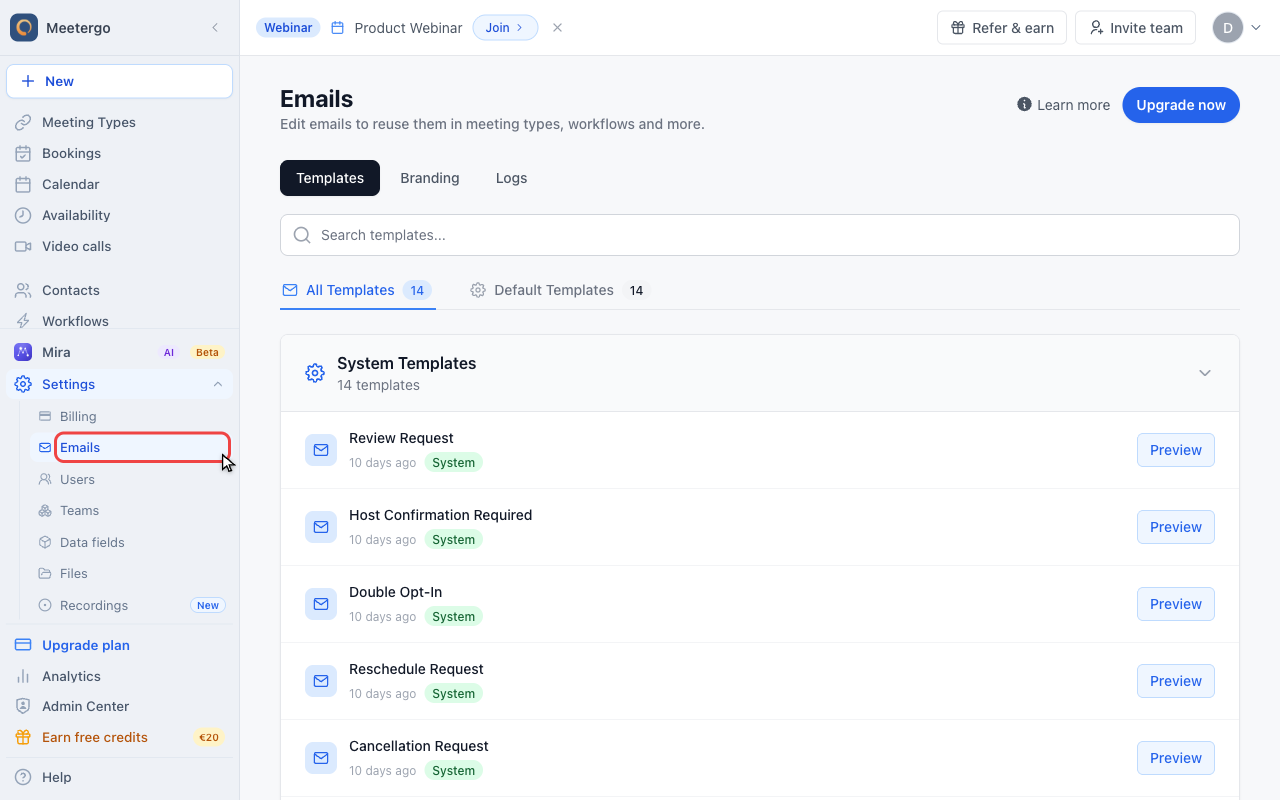Click the Learn more link
Image resolution: width=1280 pixels, height=800 pixels.
tap(1063, 105)
